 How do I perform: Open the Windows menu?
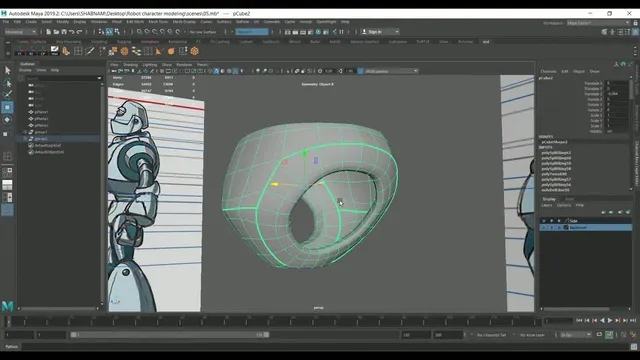coord(99,22)
